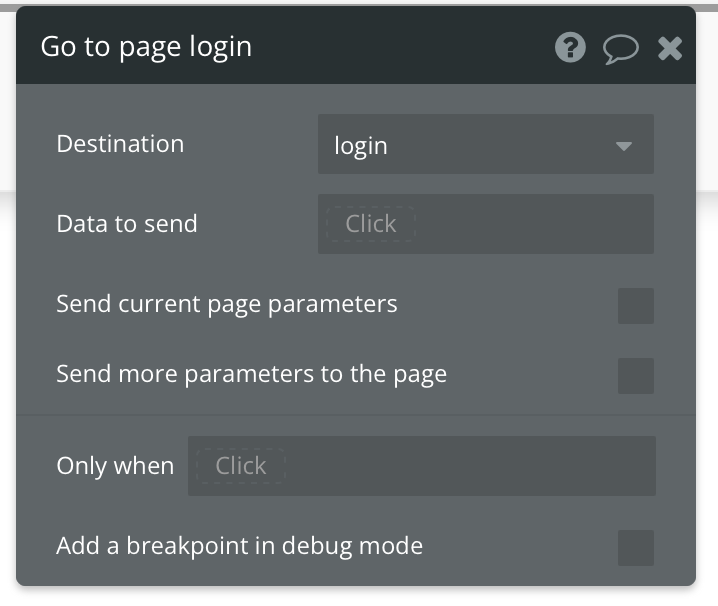
Task: Open the help question mark icon
Action: point(570,48)
